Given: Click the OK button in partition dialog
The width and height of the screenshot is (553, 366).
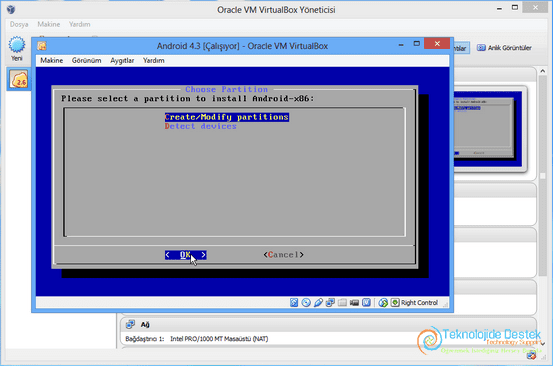Looking at the screenshot, I should [186, 255].
